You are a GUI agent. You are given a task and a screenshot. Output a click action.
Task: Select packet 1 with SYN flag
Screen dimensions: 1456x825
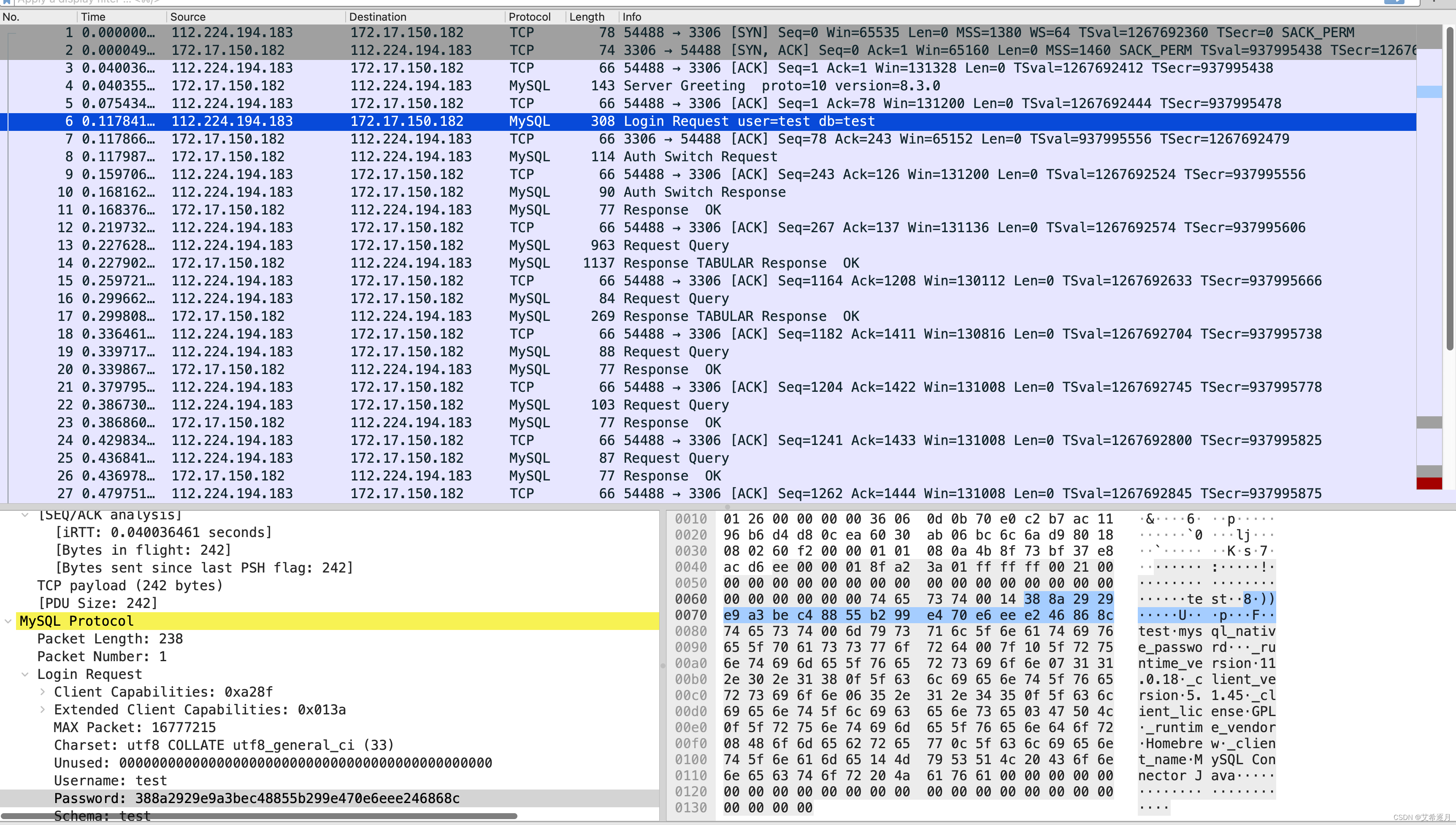(x=708, y=33)
